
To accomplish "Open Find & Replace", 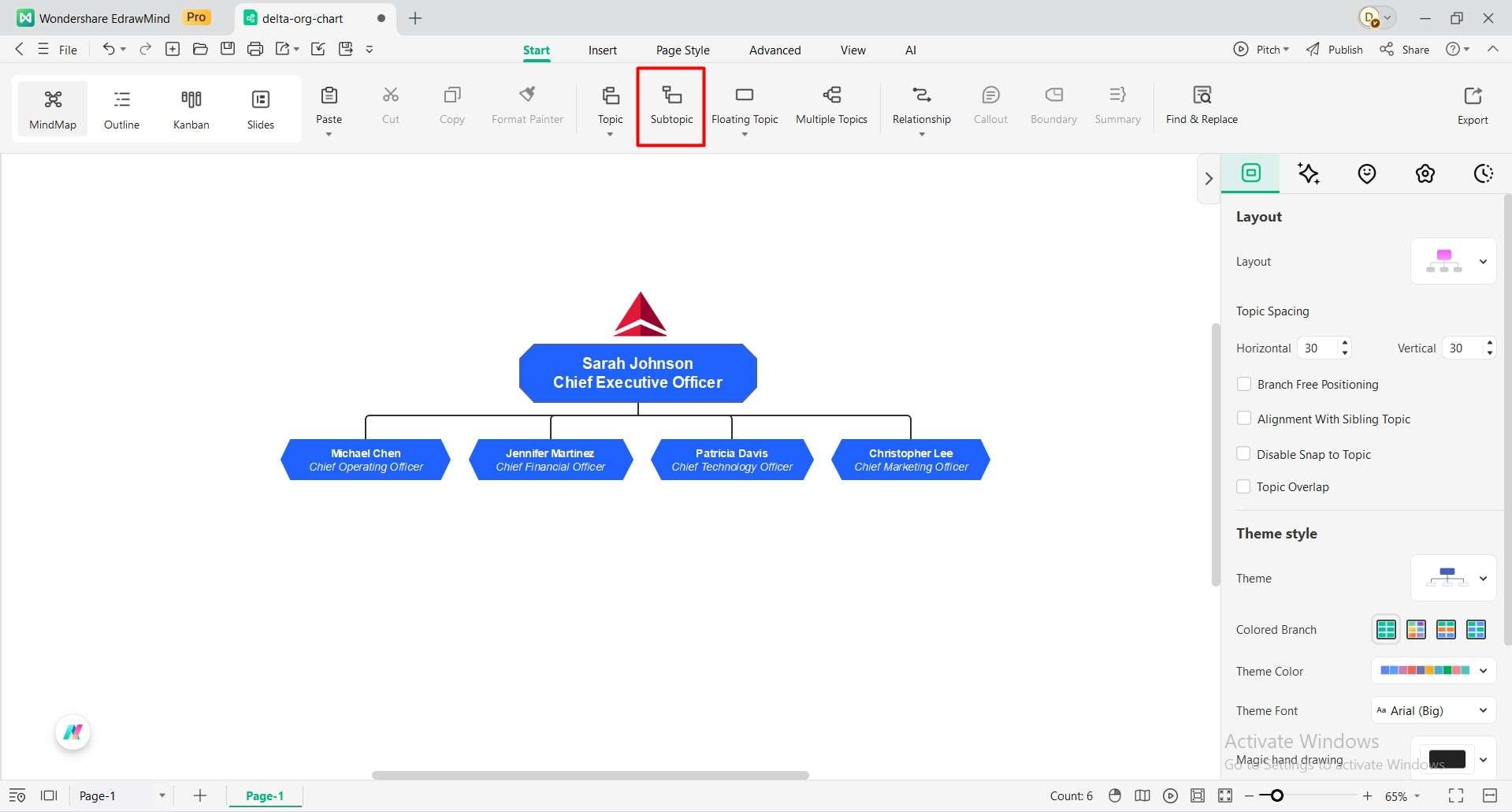I will click(1202, 106).
